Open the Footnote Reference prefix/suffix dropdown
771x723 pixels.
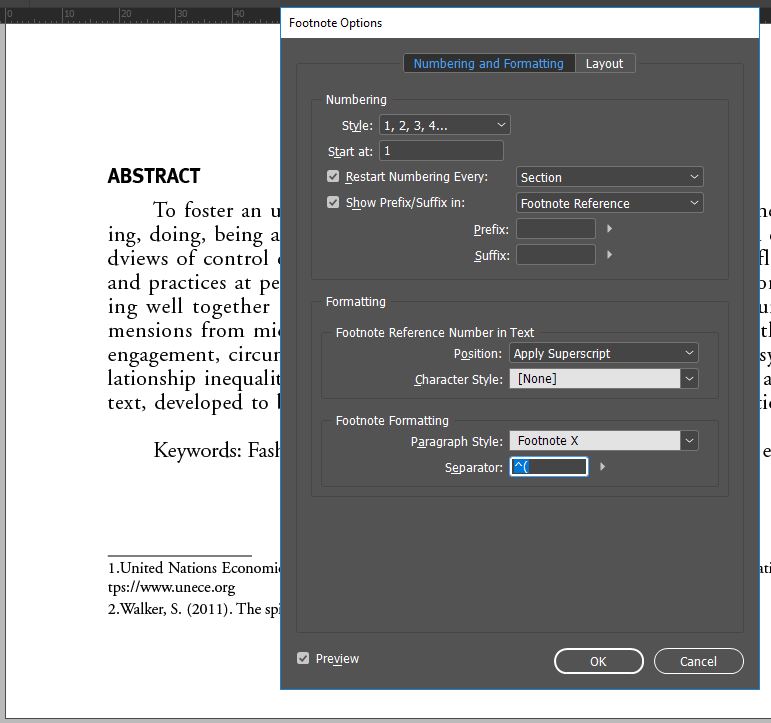click(x=609, y=203)
